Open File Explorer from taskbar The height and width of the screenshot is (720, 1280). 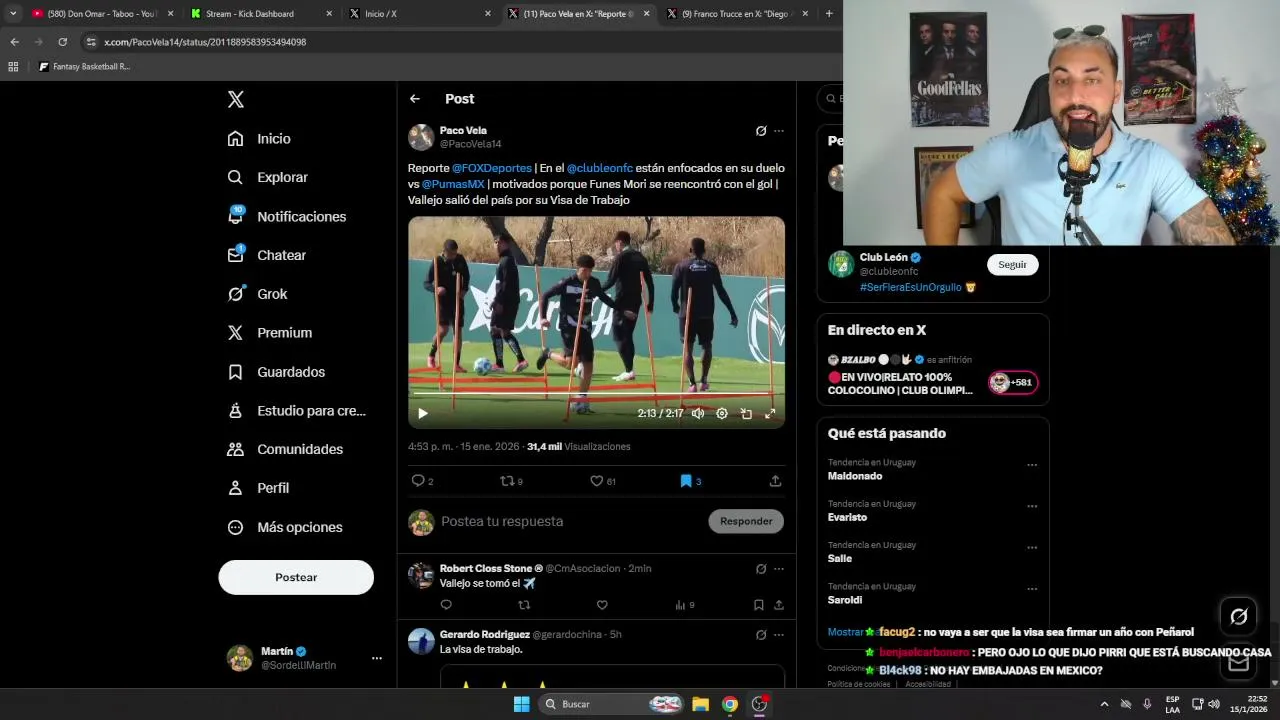[x=701, y=704]
